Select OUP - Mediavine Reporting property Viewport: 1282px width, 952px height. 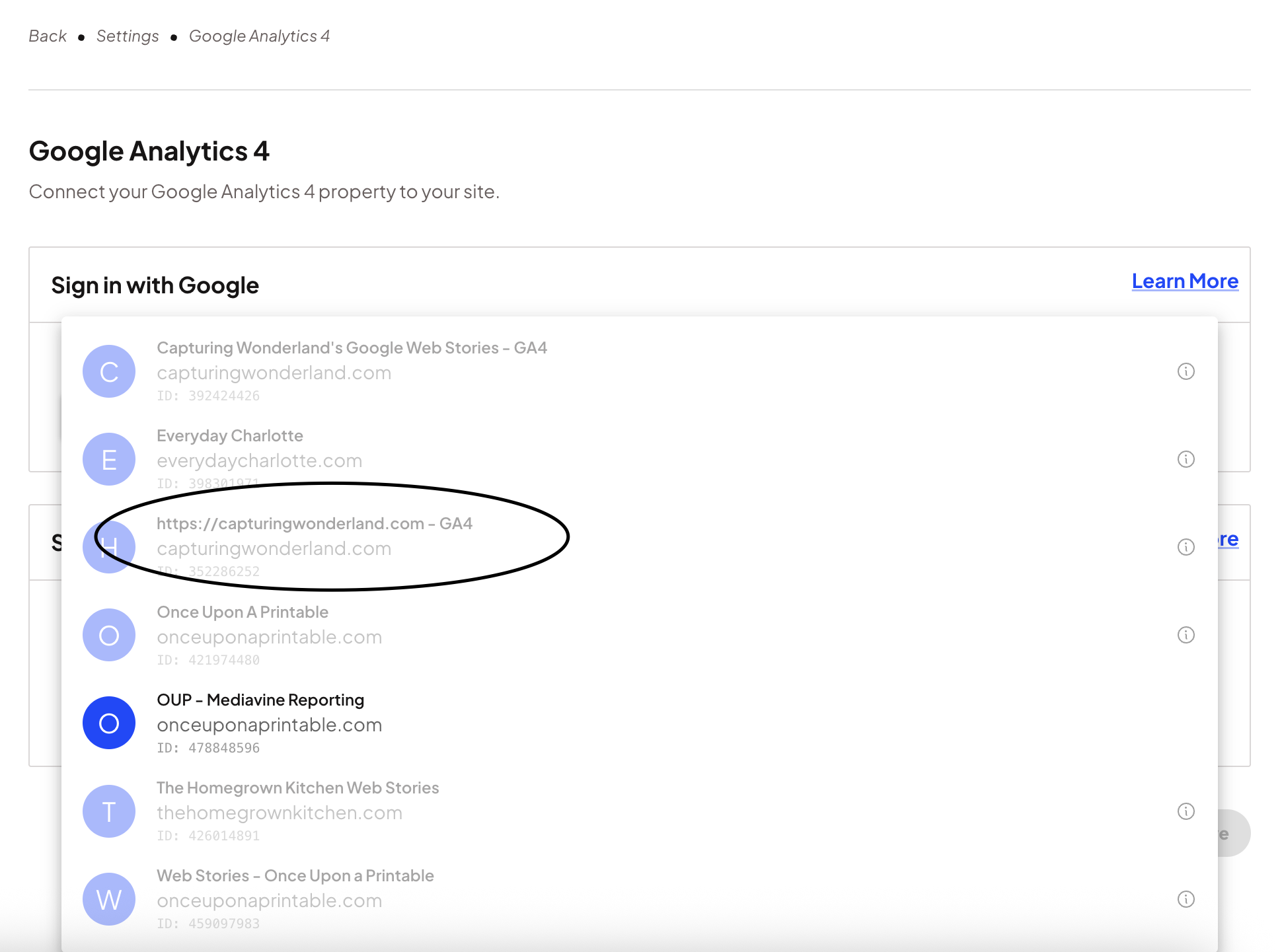pos(260,700)
